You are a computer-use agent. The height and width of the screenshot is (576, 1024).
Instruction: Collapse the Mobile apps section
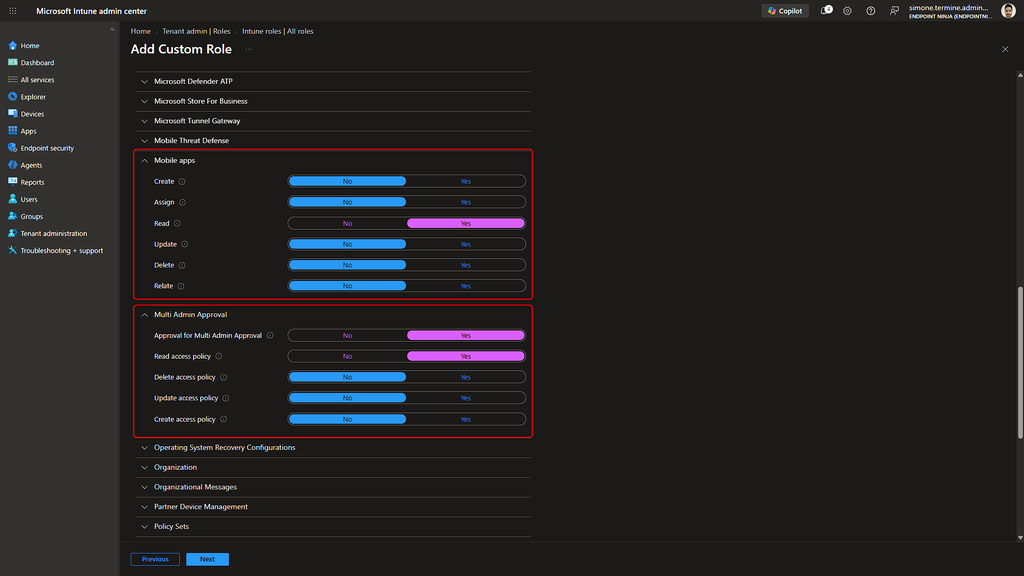tap(332, 161)
